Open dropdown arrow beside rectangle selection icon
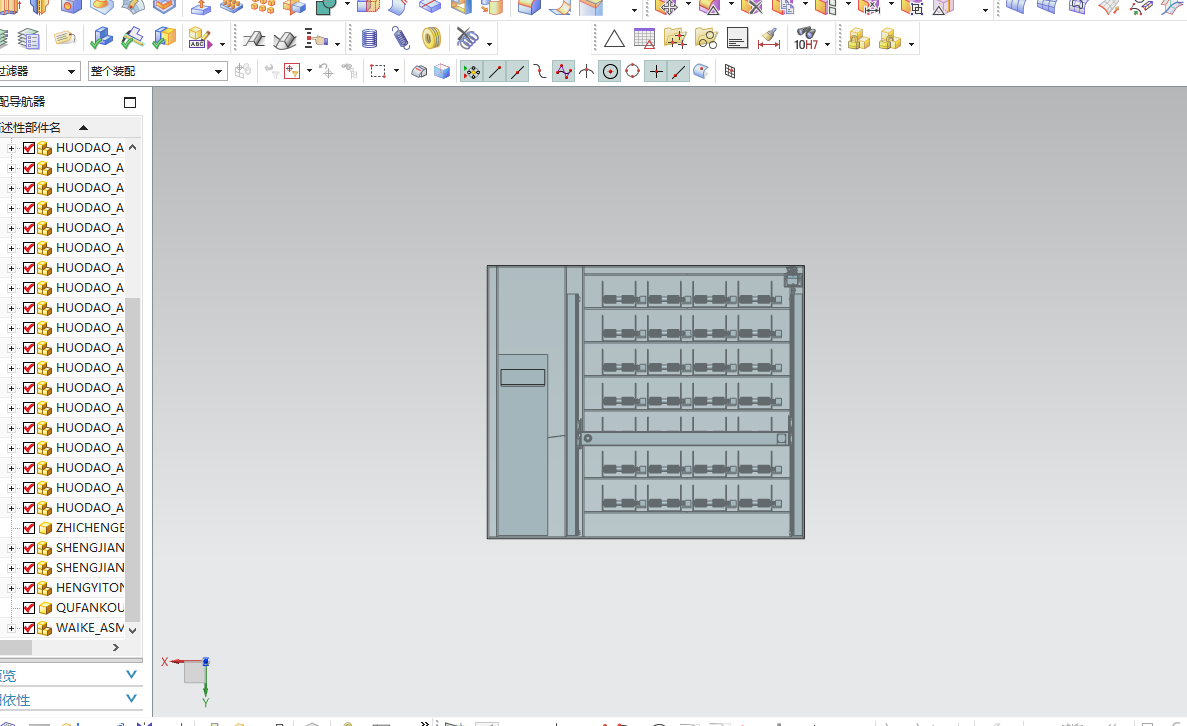Screen dimensions: 1187x726 tap(396, 71)
